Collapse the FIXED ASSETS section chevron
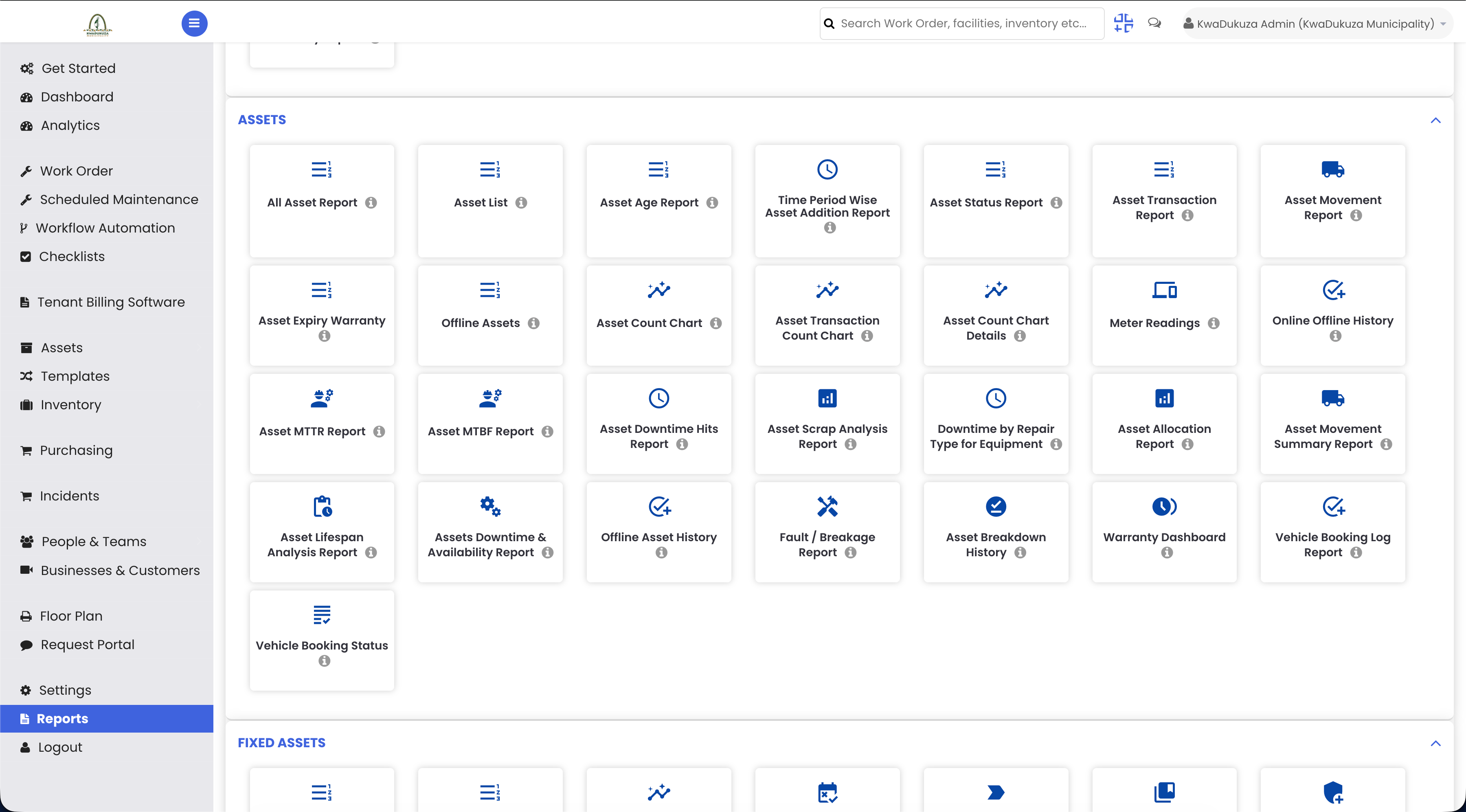 [1435, 743]
